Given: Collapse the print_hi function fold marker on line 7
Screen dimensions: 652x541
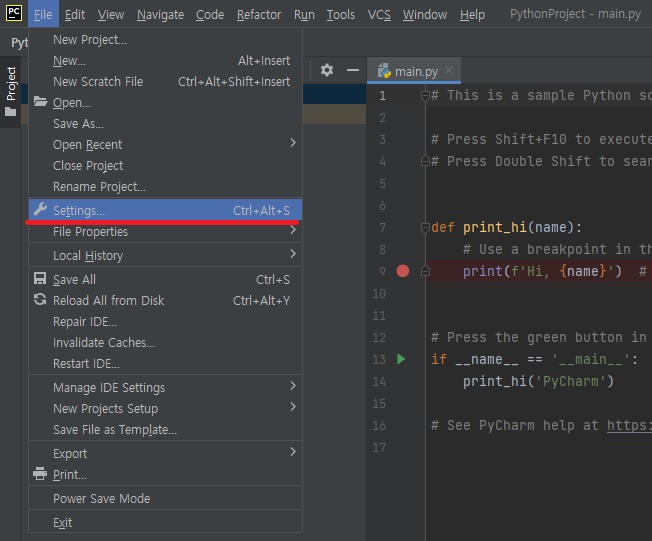Looking at the screenshot, I should pos(425,228).
